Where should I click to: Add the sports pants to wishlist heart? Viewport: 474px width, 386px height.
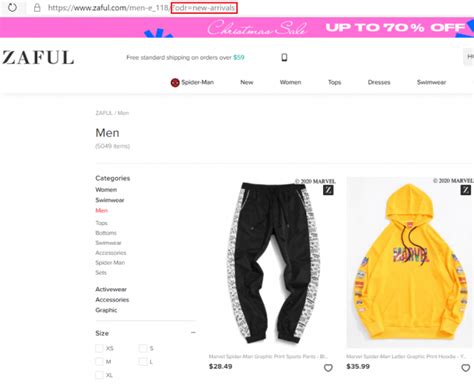click(x=328, y=368)
